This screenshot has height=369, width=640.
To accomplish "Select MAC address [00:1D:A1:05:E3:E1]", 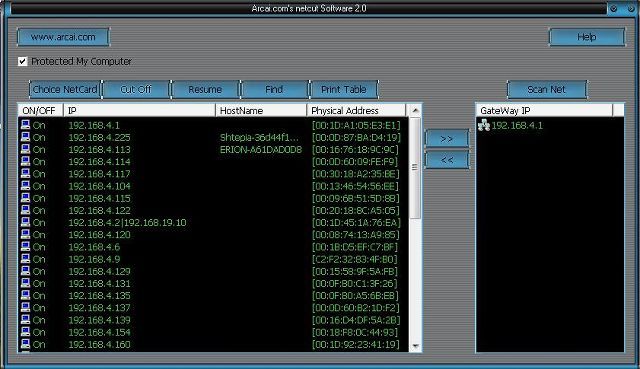I will pyautogui.click(x=356, y=125).
